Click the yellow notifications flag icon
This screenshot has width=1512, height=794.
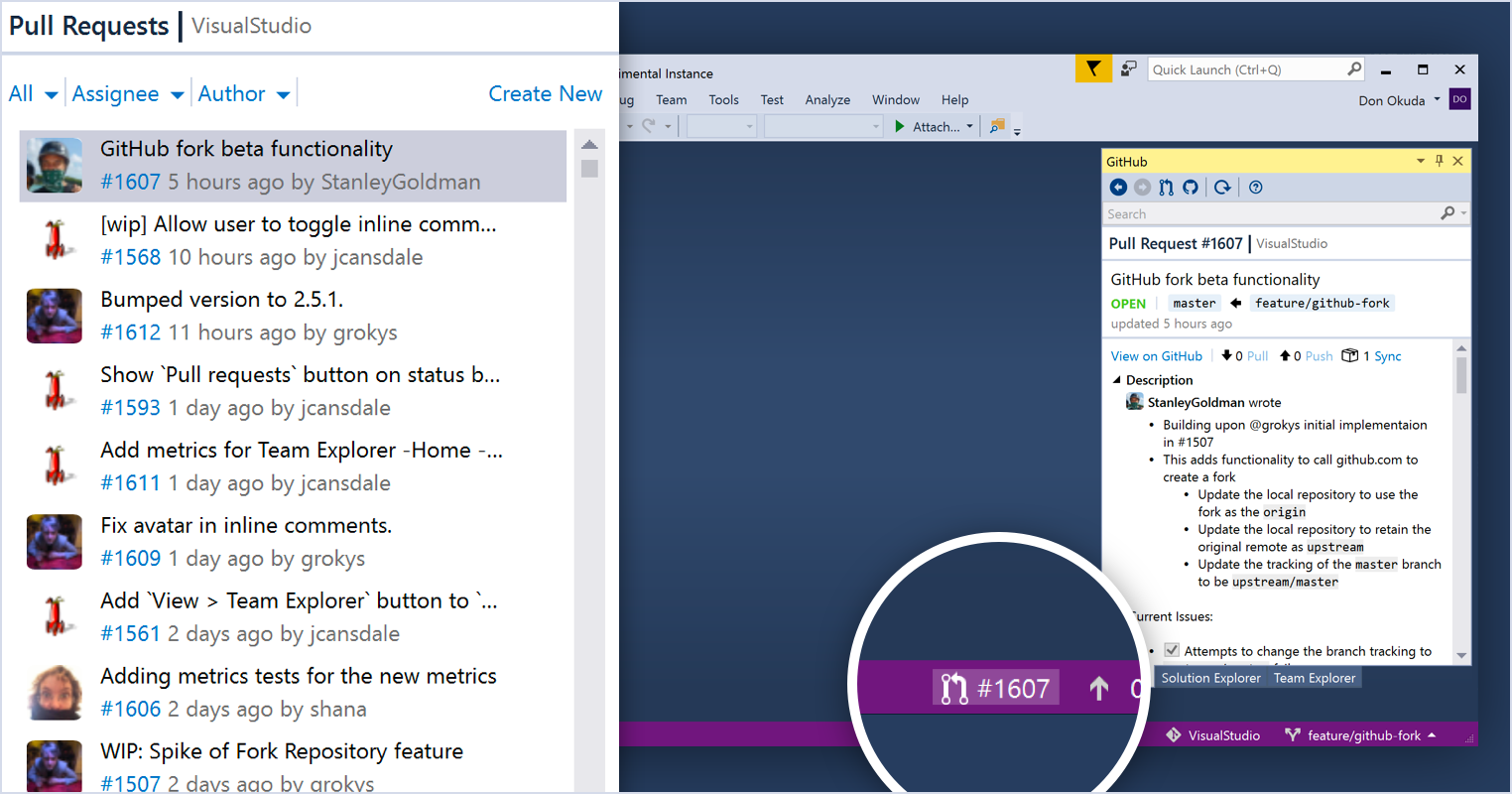1093,68
